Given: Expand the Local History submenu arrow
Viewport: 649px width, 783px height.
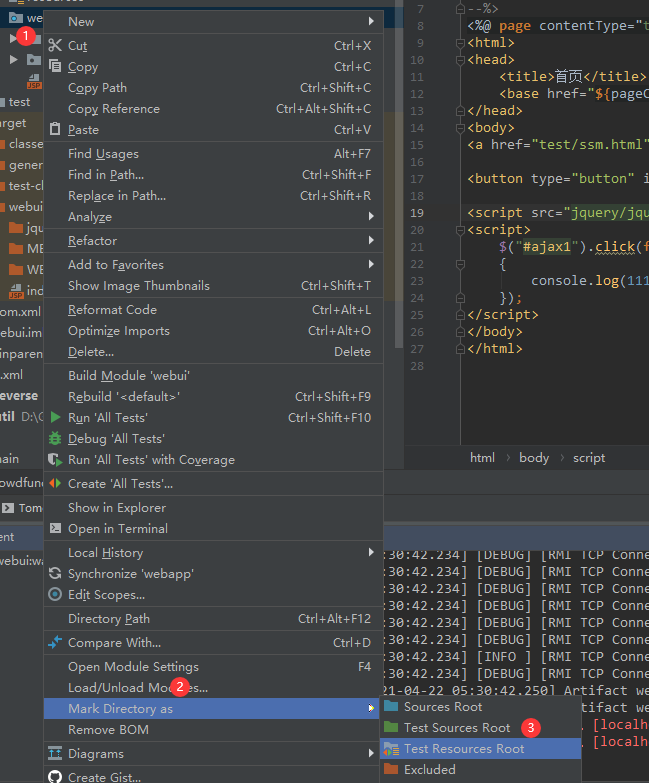Looking at the screenshot, I should click(371, 552).
